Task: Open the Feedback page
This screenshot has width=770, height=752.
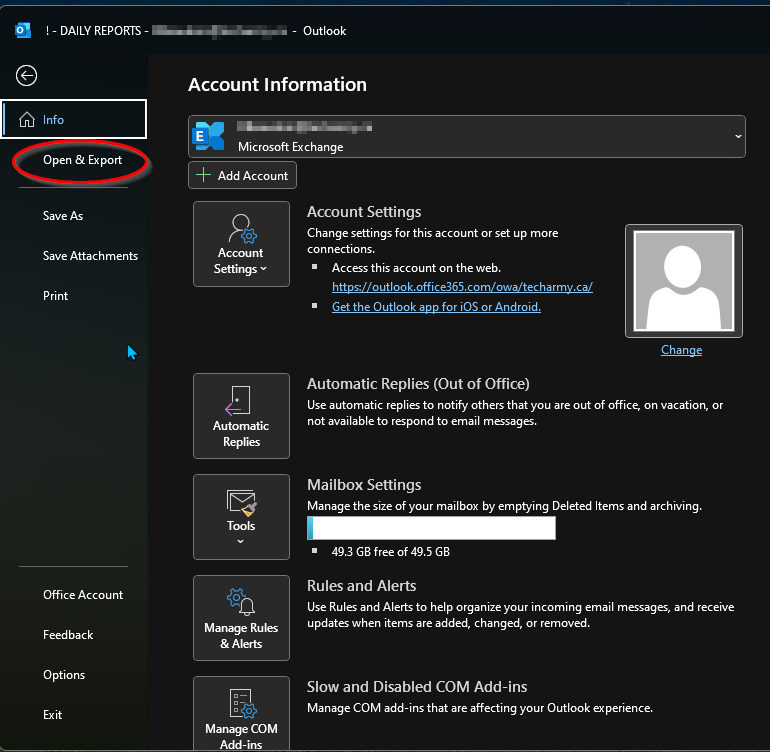Action: [68, 635]
